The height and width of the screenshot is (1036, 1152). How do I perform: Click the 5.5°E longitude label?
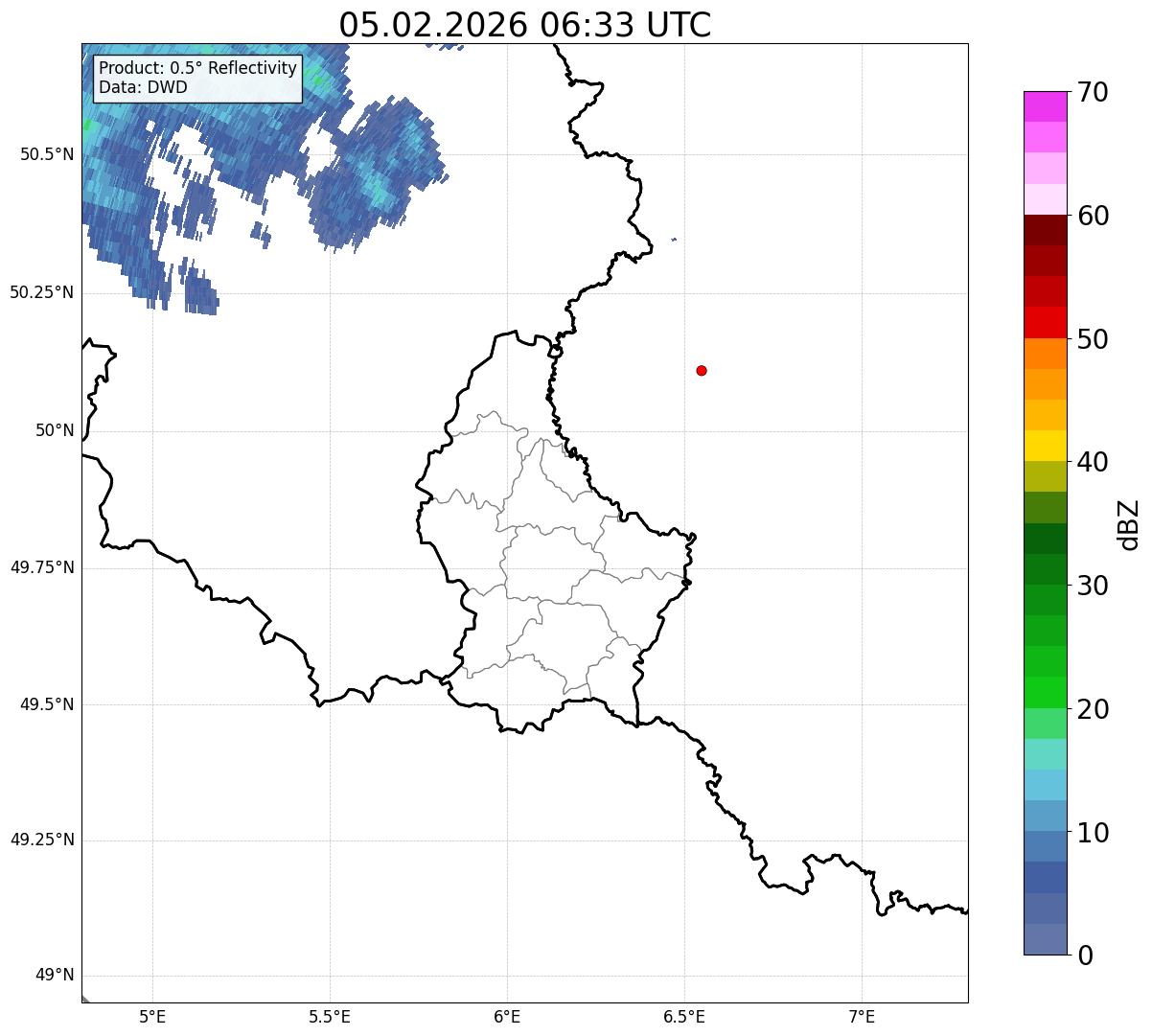pyautogui.click(x=330, y=1017)
